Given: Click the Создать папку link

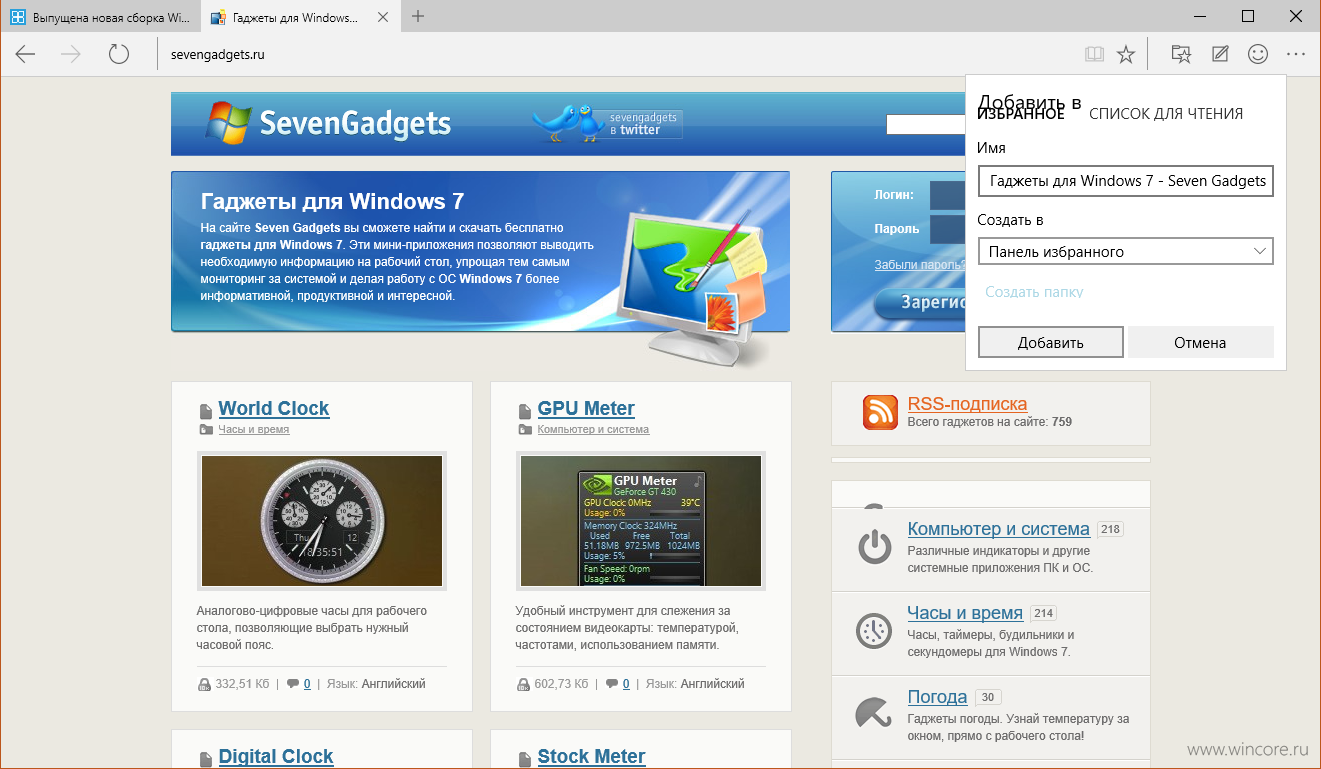Looking at the screenshot, I should [x=1034, y=292].
